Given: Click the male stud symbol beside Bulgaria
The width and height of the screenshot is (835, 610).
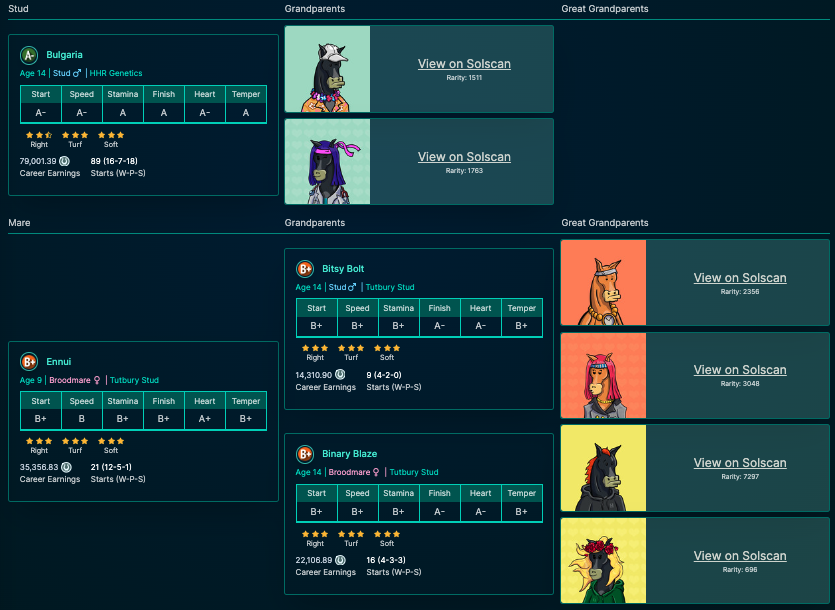Looking at the screenshot, I should [x=79, y=73].
